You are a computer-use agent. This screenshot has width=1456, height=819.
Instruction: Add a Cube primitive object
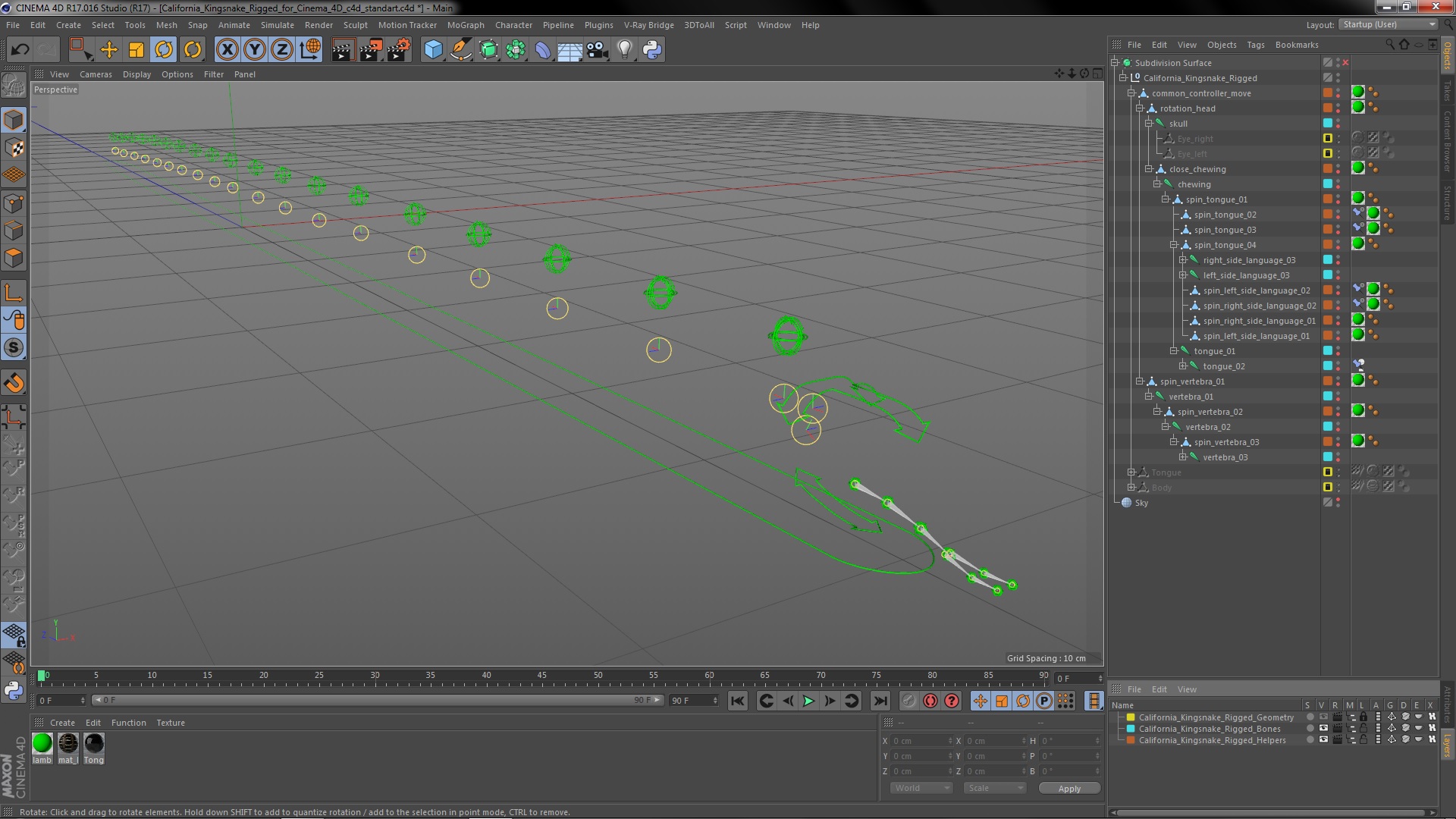[x=433, y=50]
